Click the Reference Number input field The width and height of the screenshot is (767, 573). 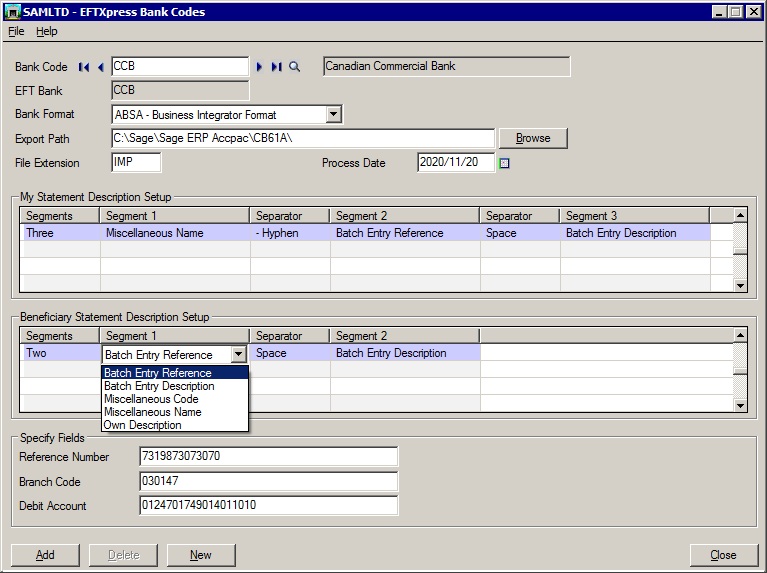(269, 456)
